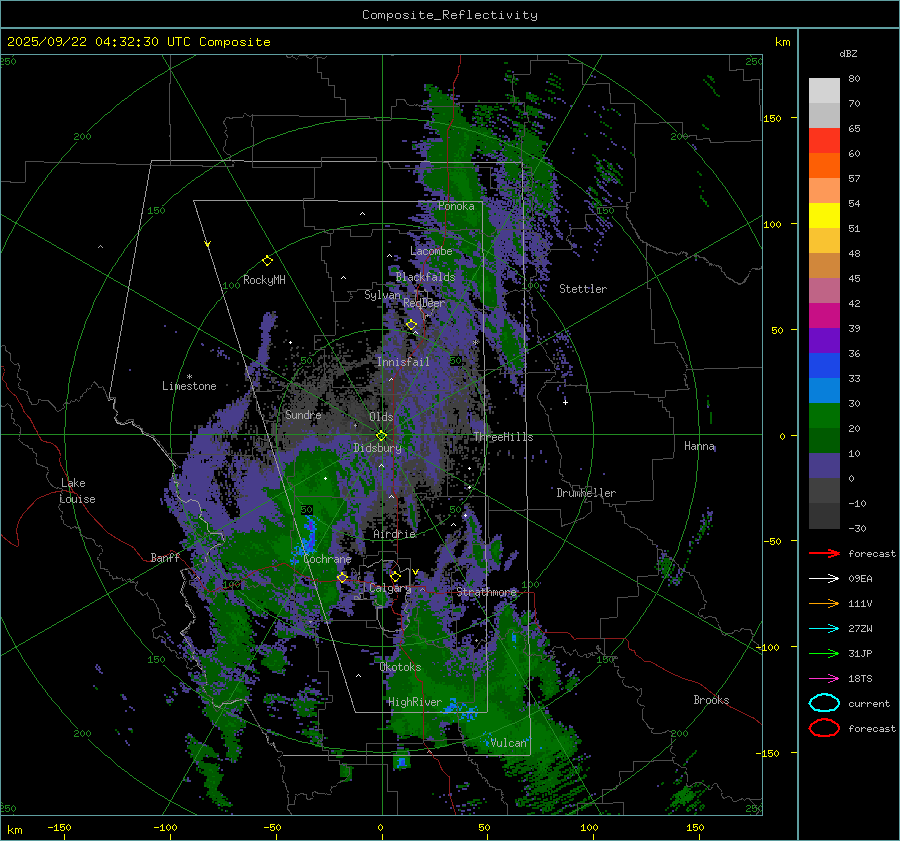The width and height of the screenshot is (900, 841).
Task: Click the Stettler town label
Action: (582, 289)
